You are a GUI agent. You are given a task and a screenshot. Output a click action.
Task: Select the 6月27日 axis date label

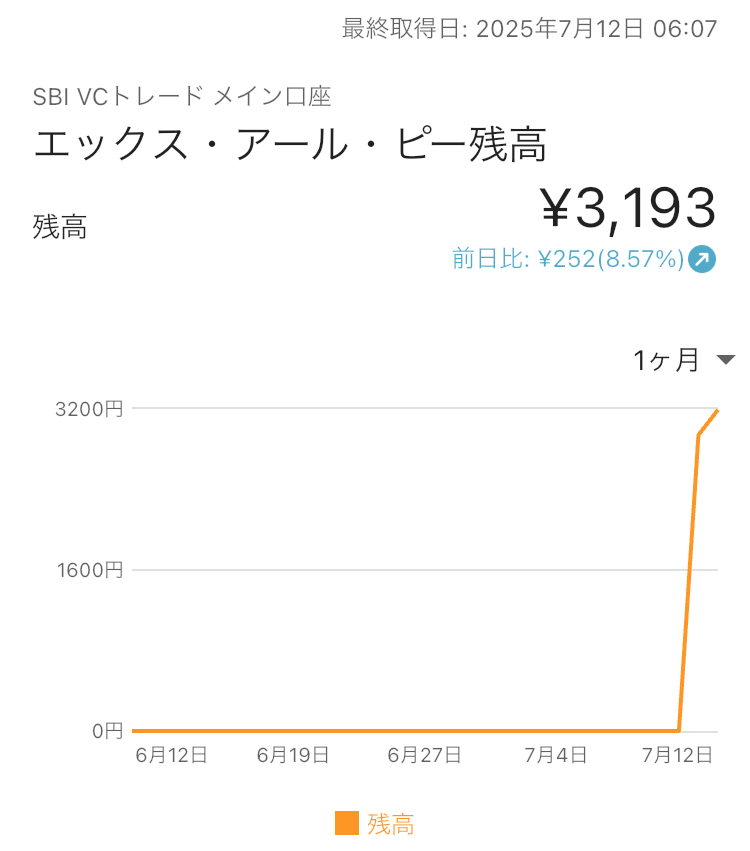coord(424,755)
